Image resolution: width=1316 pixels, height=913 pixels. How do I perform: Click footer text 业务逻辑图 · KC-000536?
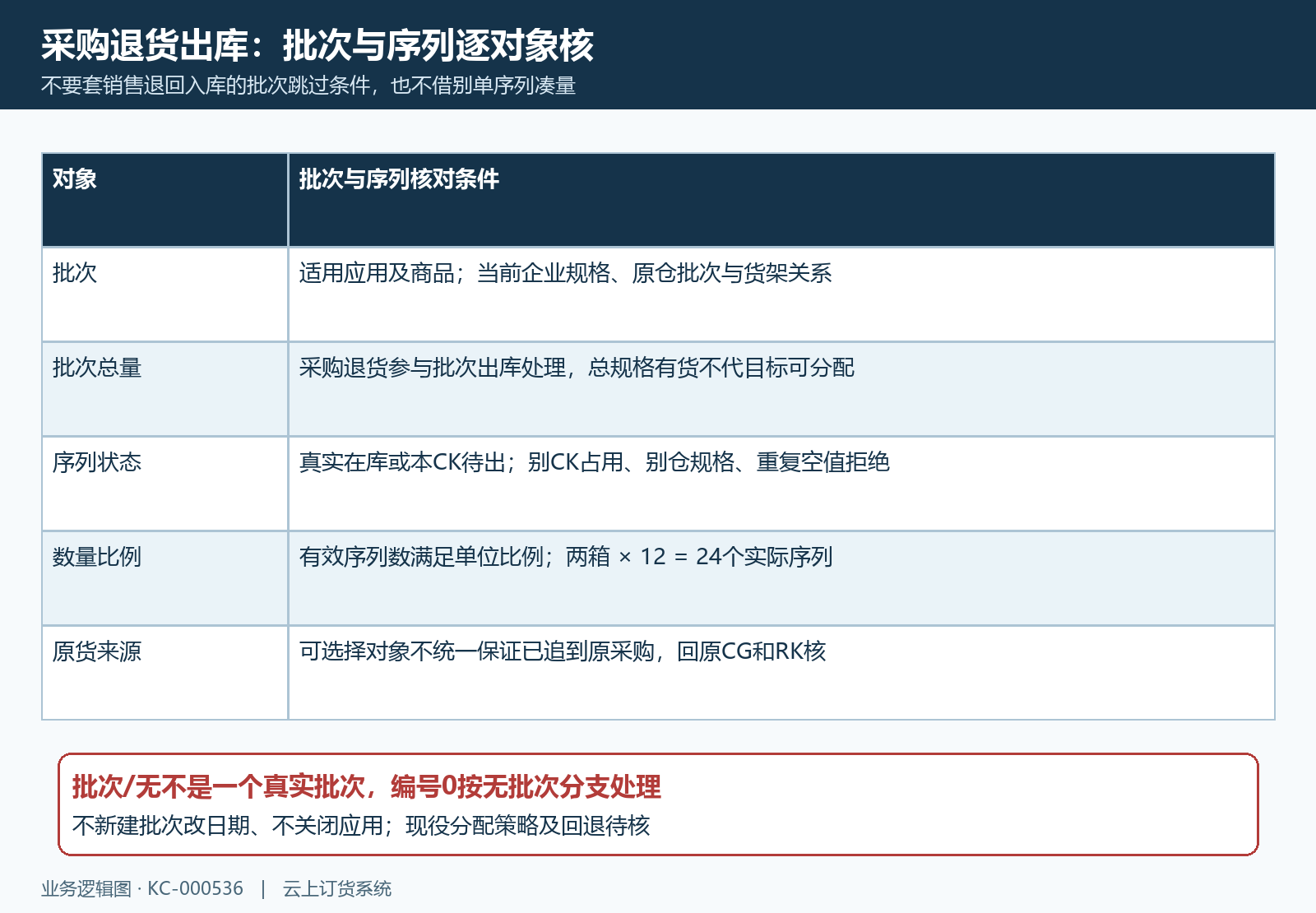click(x=142, y=889)
